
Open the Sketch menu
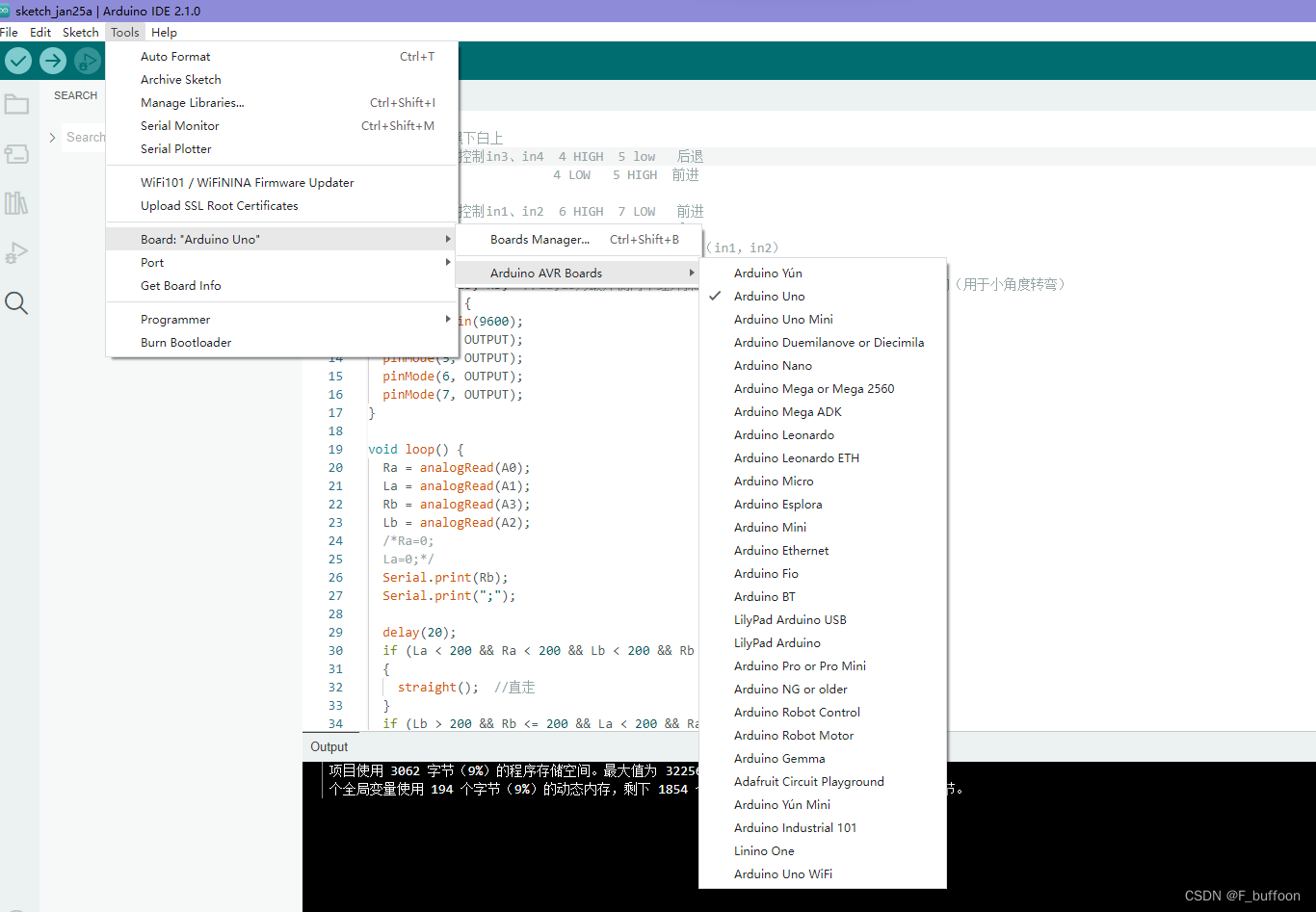(81, 32)
